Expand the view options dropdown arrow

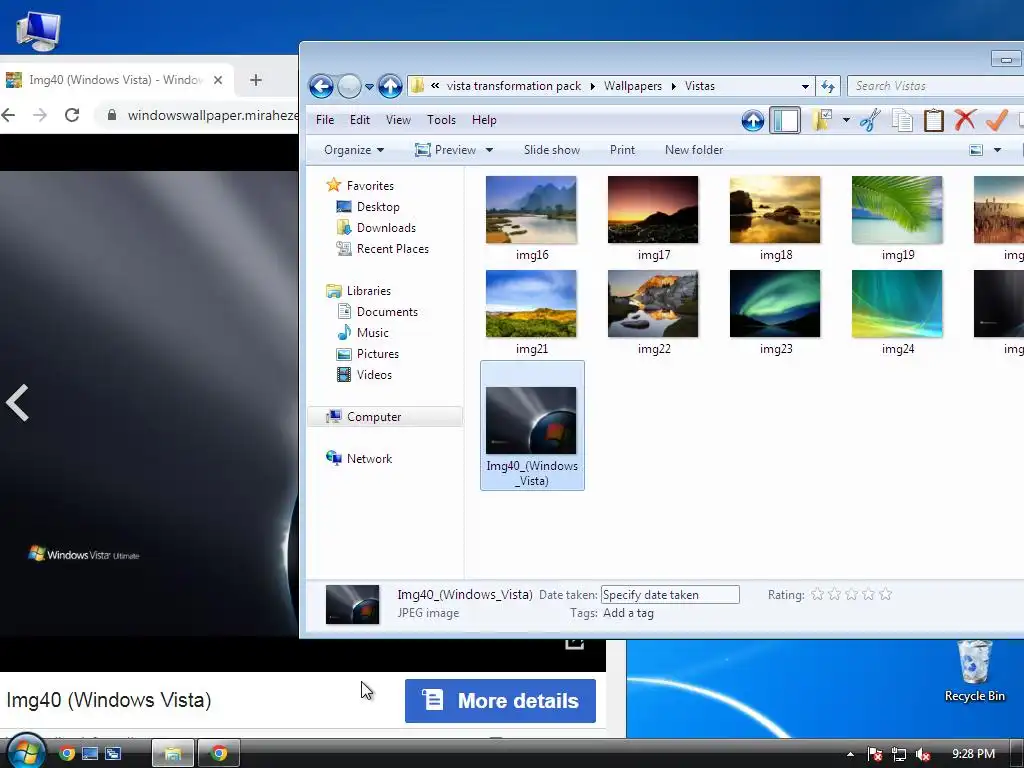997,150
